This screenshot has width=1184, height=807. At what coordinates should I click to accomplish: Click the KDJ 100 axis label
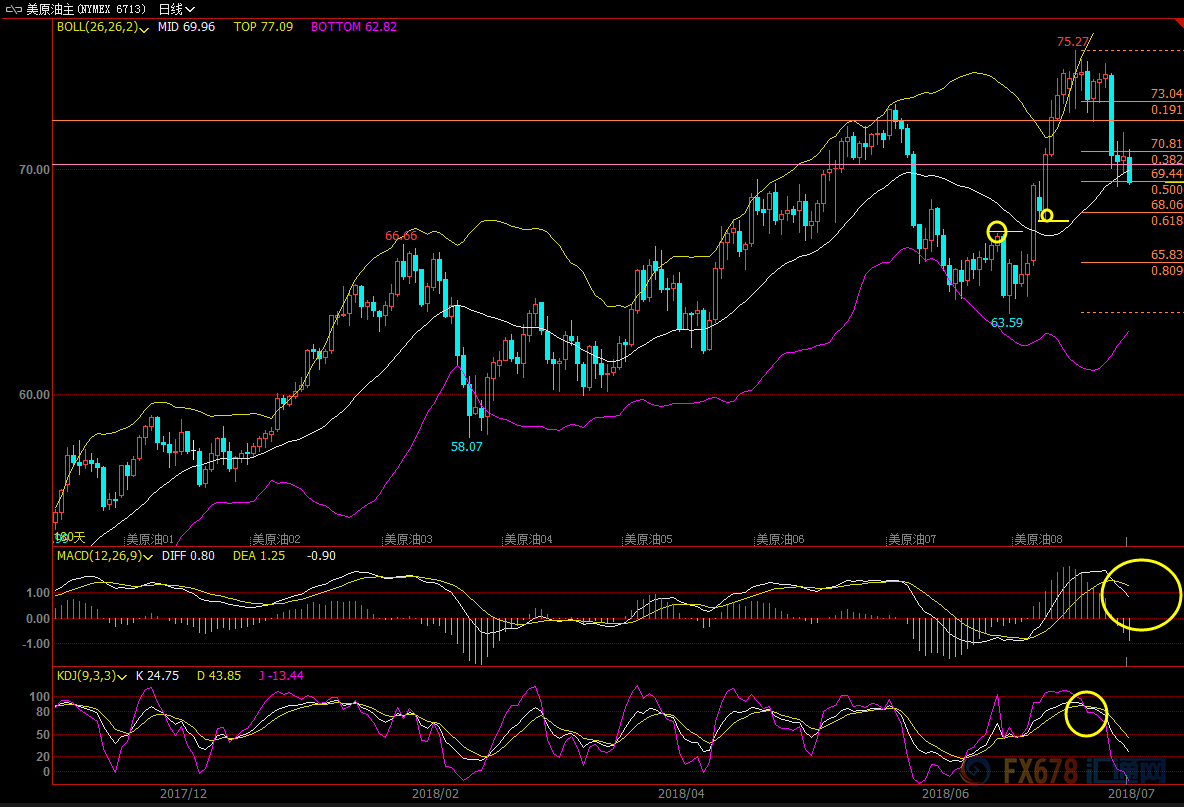[x=40, y=697]
